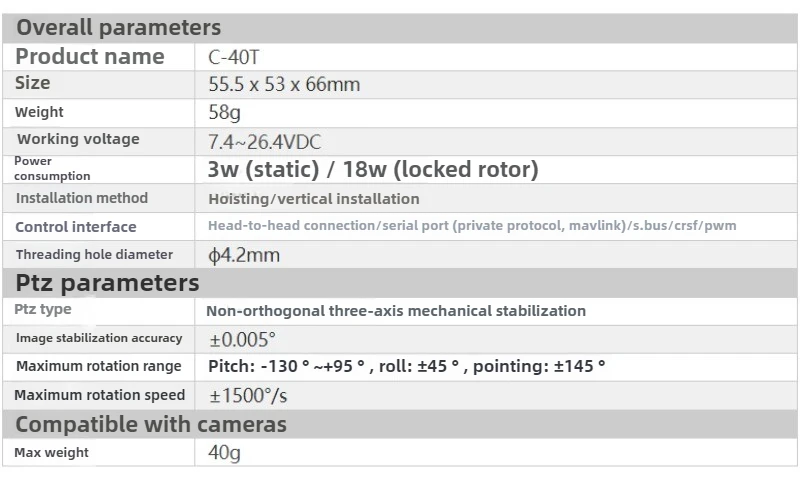This screenshot has height=482, width=800.
Task: Click the "Overall parameters" section header
Action: pyautogui.click(x=118, y=27)
